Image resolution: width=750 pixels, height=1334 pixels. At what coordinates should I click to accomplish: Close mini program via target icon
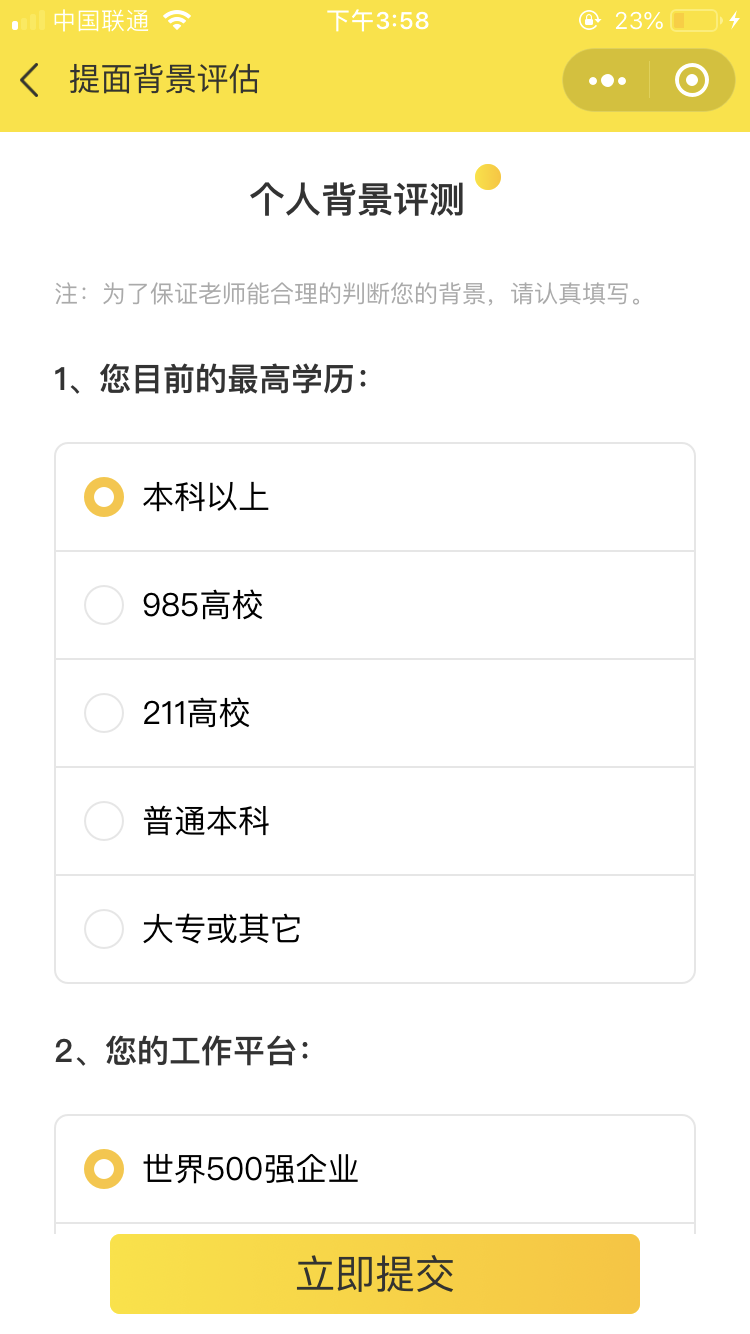coord(692,80)
